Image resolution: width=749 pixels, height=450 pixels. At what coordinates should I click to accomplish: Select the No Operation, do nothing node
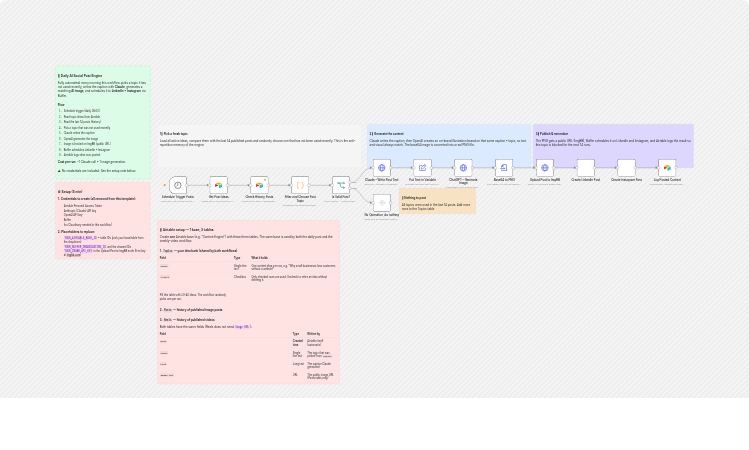[x=382, y=203]
